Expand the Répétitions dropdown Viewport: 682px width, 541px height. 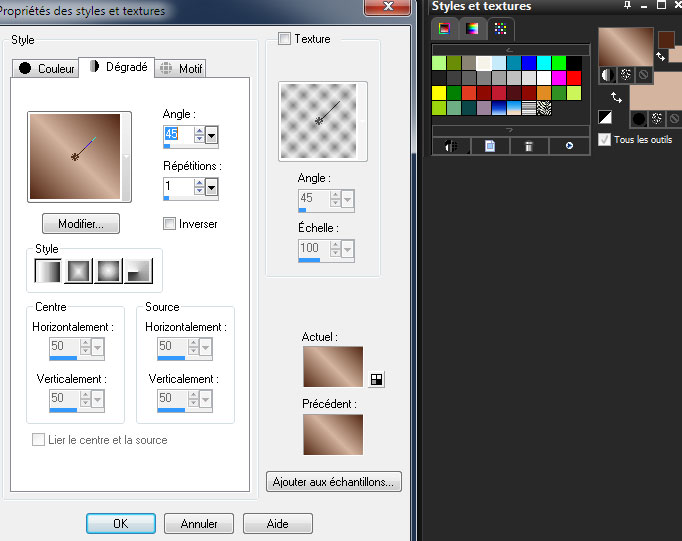(x=212, y=186)
